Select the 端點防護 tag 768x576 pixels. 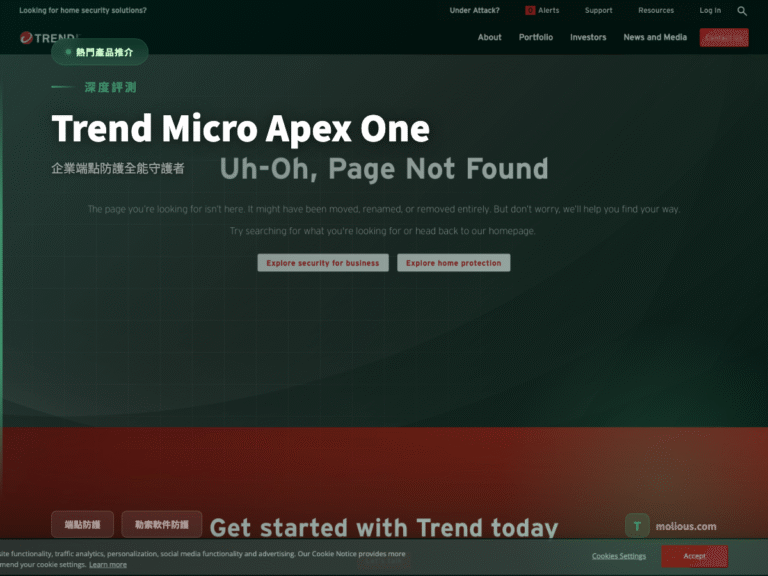pyautogui.click(x=82, y=525)
